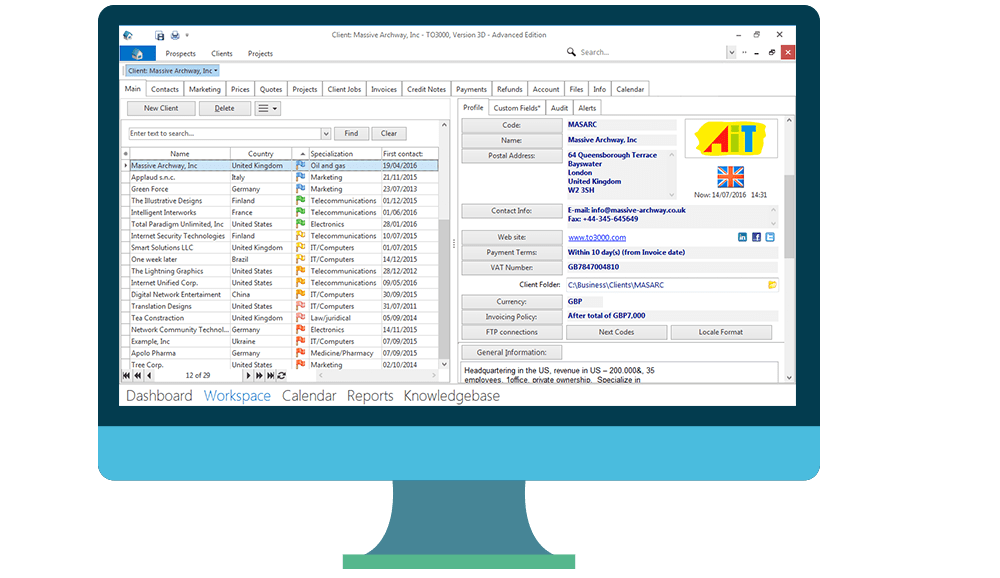Open the client's Facebook icon
The height and width of the screenshot is (578, 1000).
tap(757, 236)
